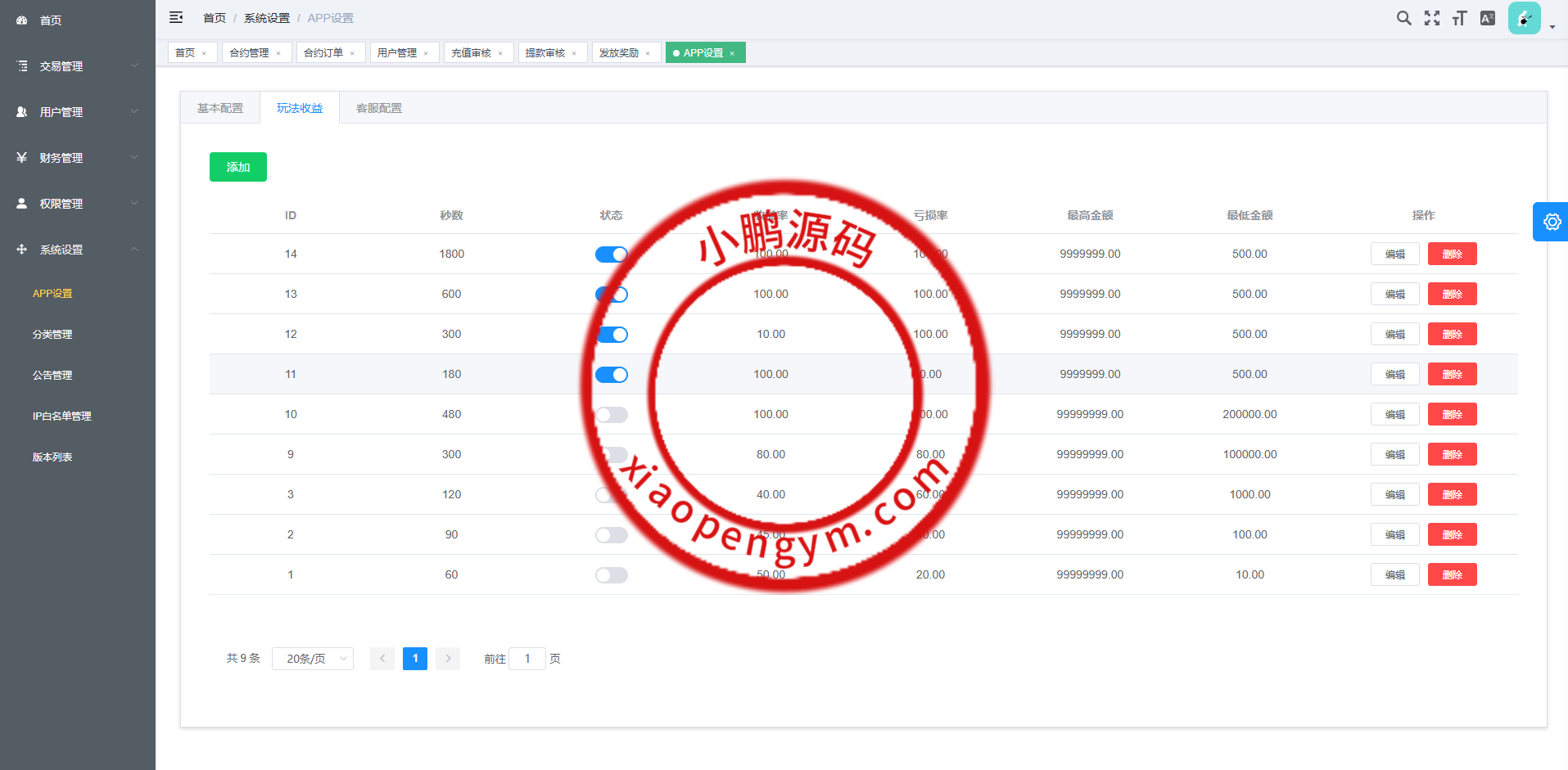Screen dimensions: 1568x770
Task: Close the 合约管理 tab with its x
Action: (278, 53)
